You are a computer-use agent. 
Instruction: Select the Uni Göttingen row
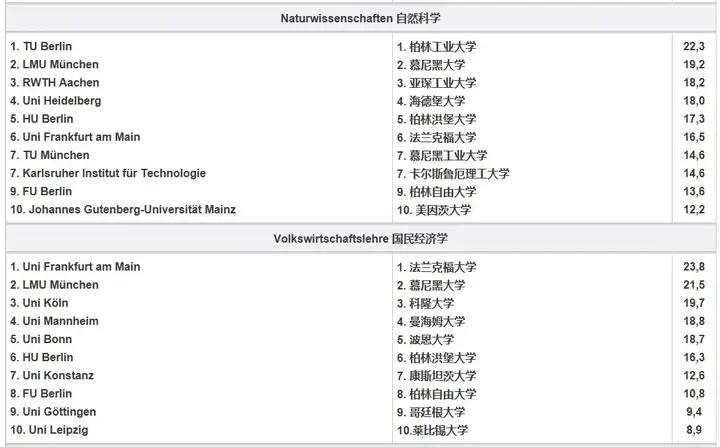coord(59,412)
